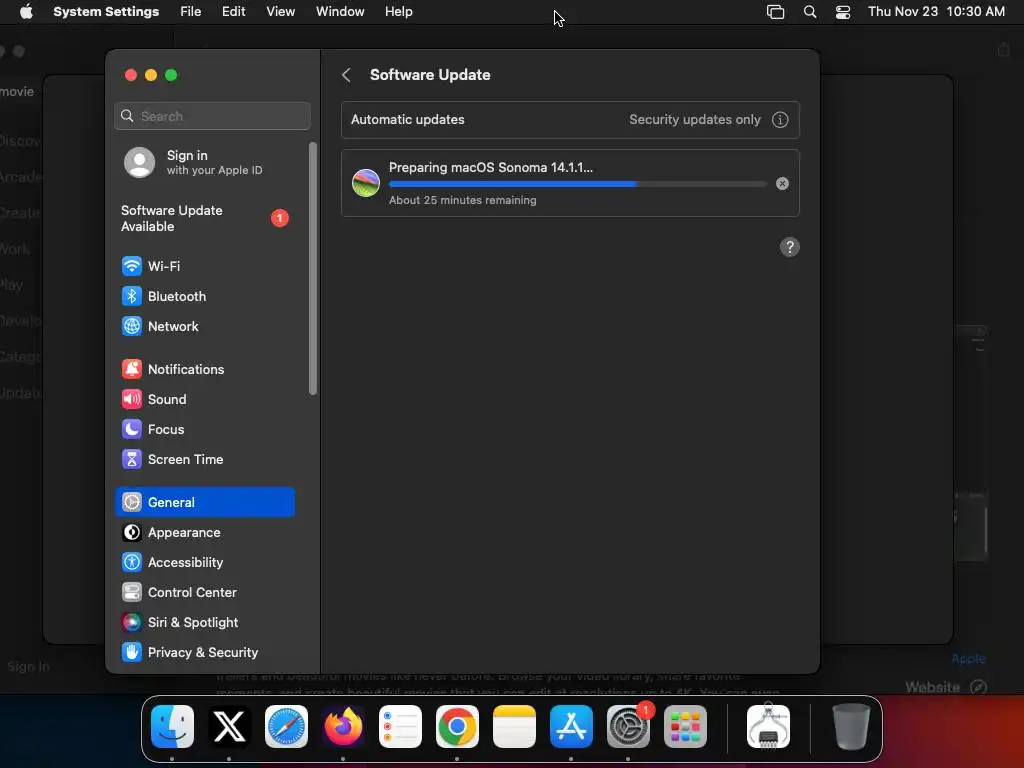Open App Store from the Dock
The image size is (1024, 768).
[571, 726]
